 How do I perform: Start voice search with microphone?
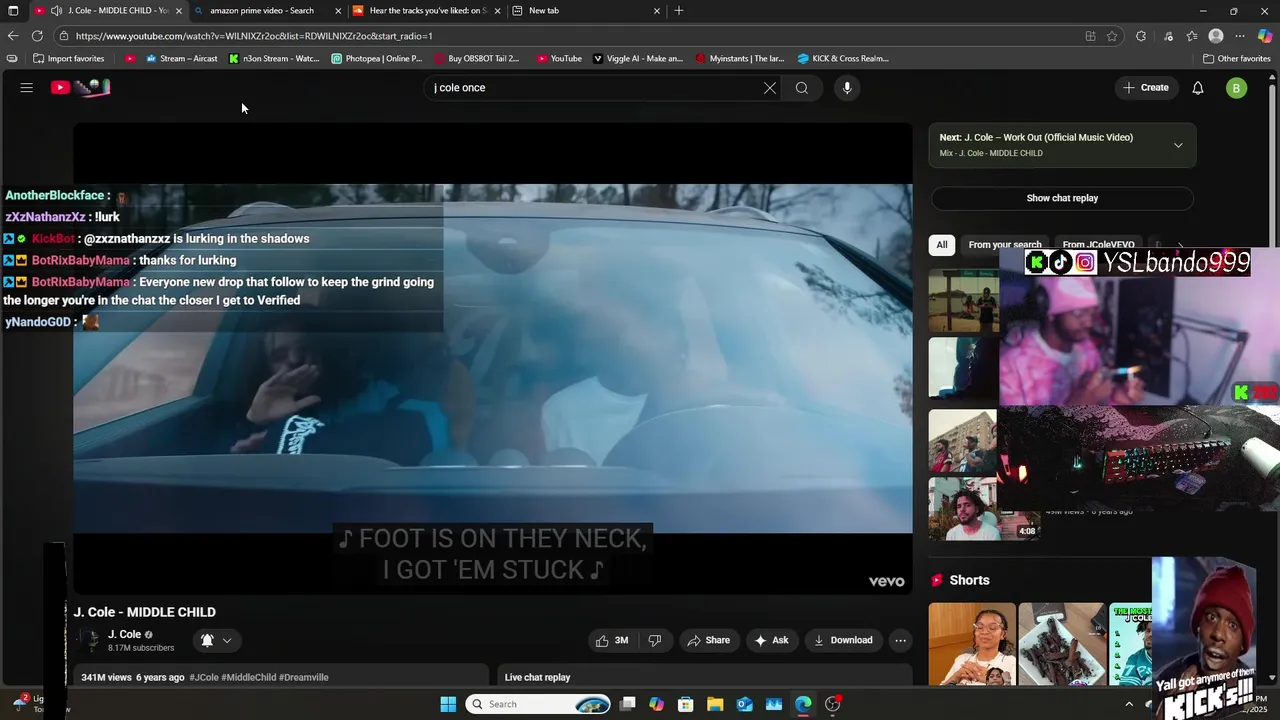point(847,88)
